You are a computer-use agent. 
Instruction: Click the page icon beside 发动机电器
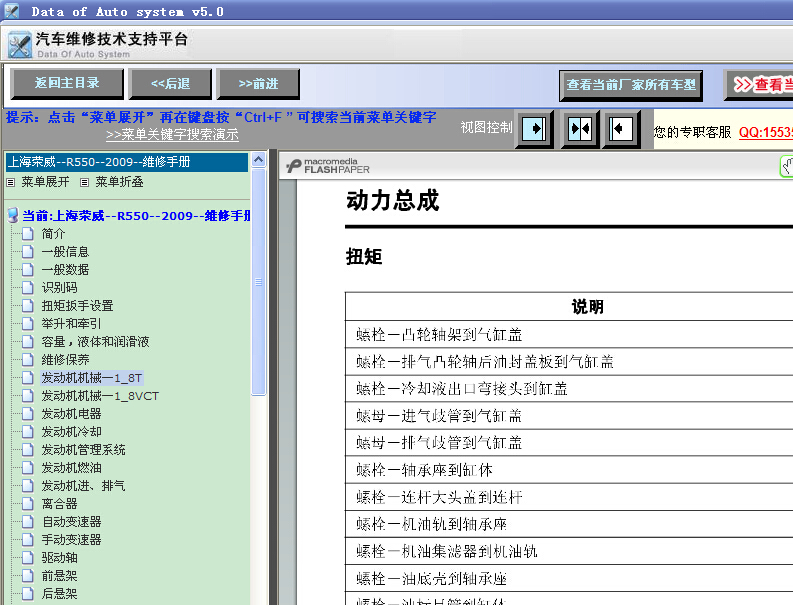pos(28,414)
